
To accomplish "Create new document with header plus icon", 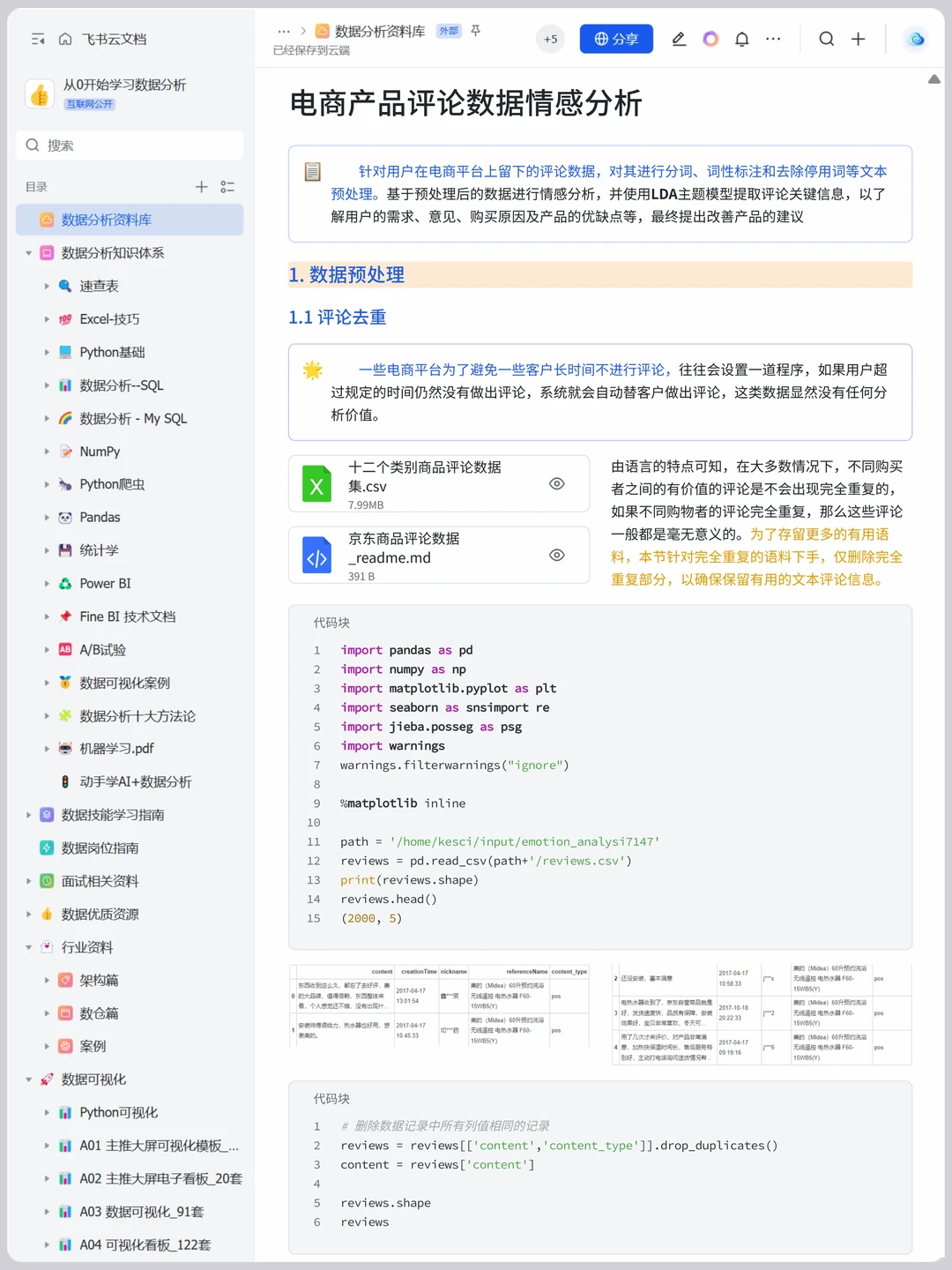I will click(858, 39).
